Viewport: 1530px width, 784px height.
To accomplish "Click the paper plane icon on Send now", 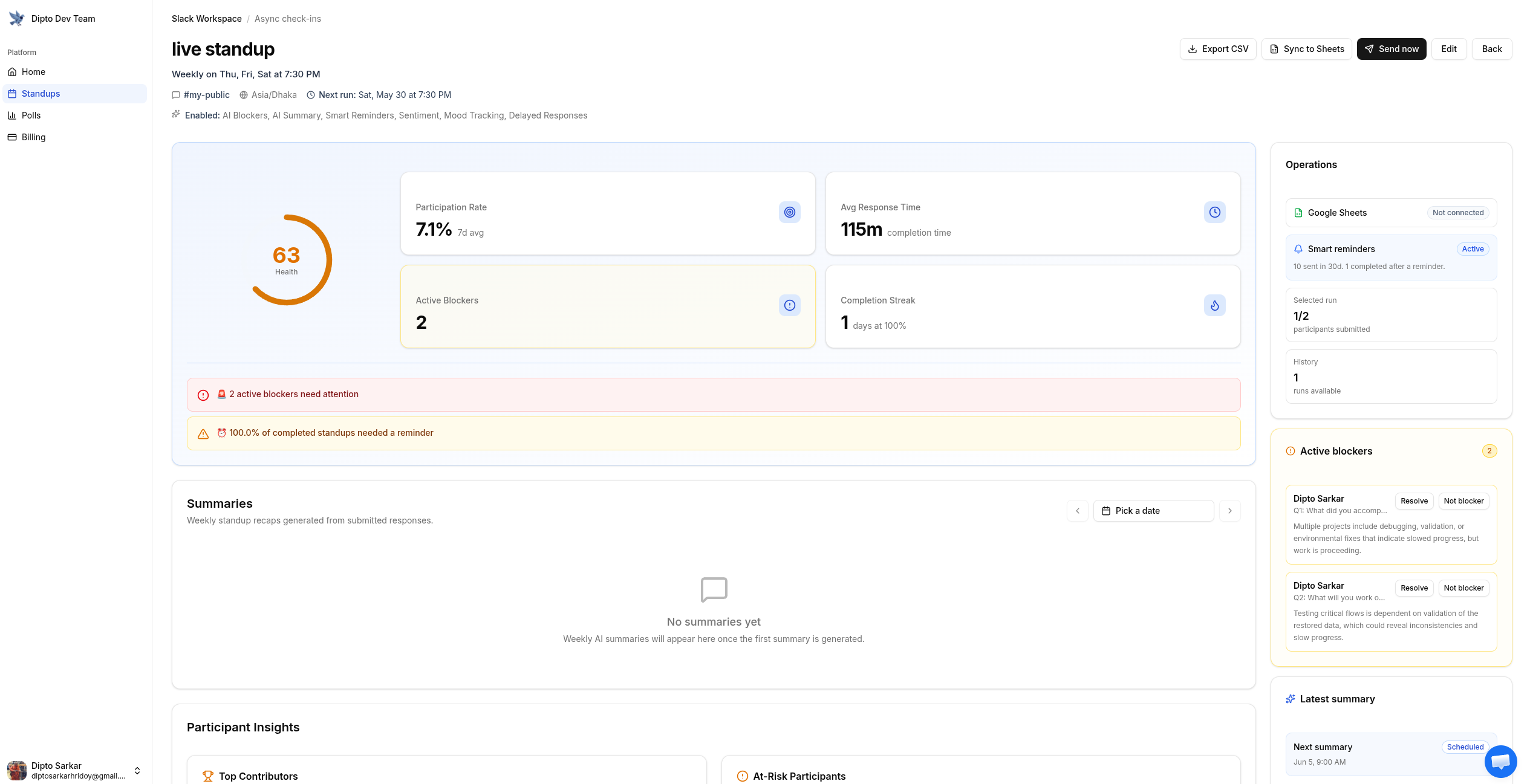I will coord(1369,49).
